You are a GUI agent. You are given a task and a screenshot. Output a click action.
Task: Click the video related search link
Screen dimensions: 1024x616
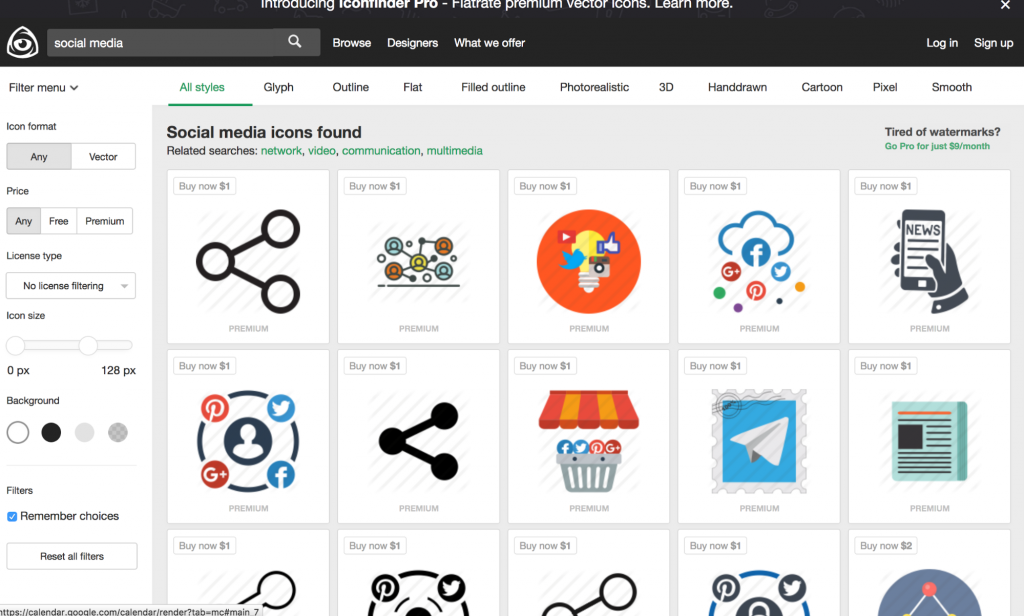(x=321, y=151)
